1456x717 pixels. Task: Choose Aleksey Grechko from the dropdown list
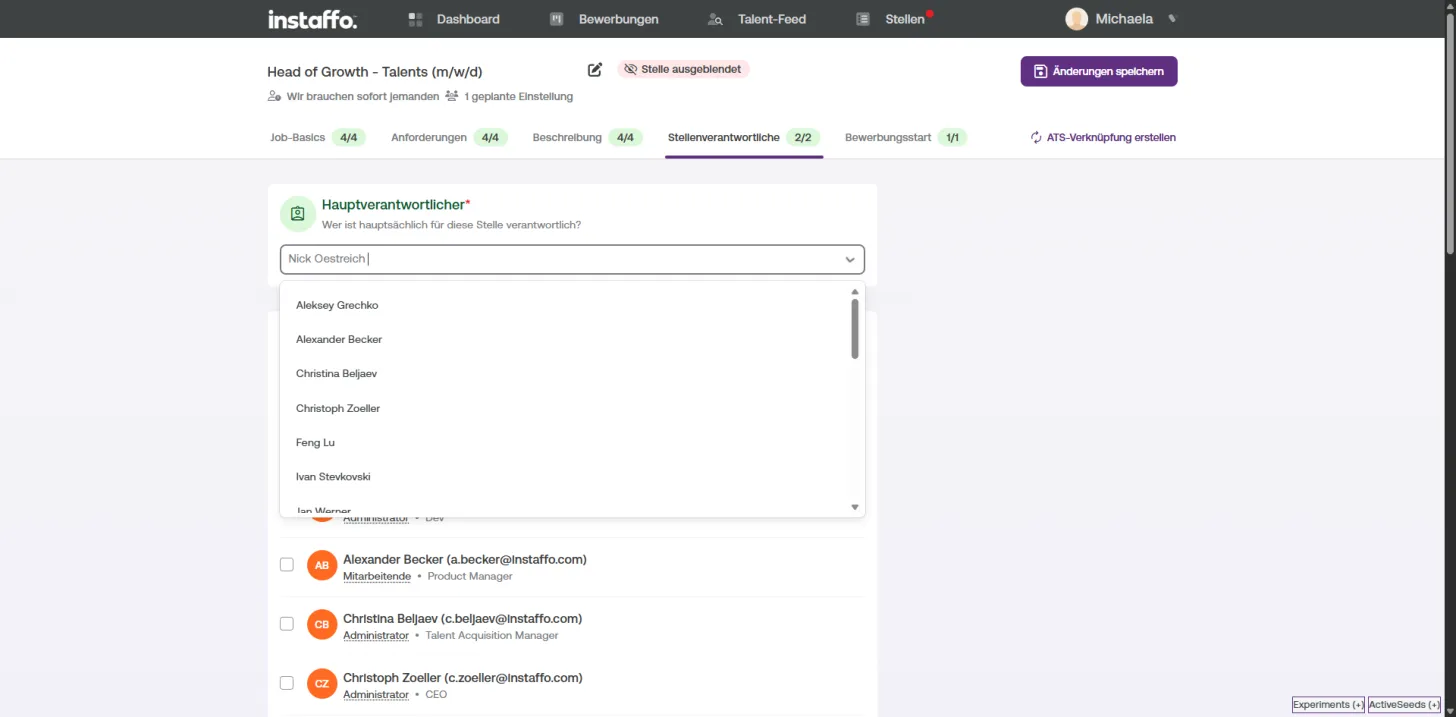565,305
